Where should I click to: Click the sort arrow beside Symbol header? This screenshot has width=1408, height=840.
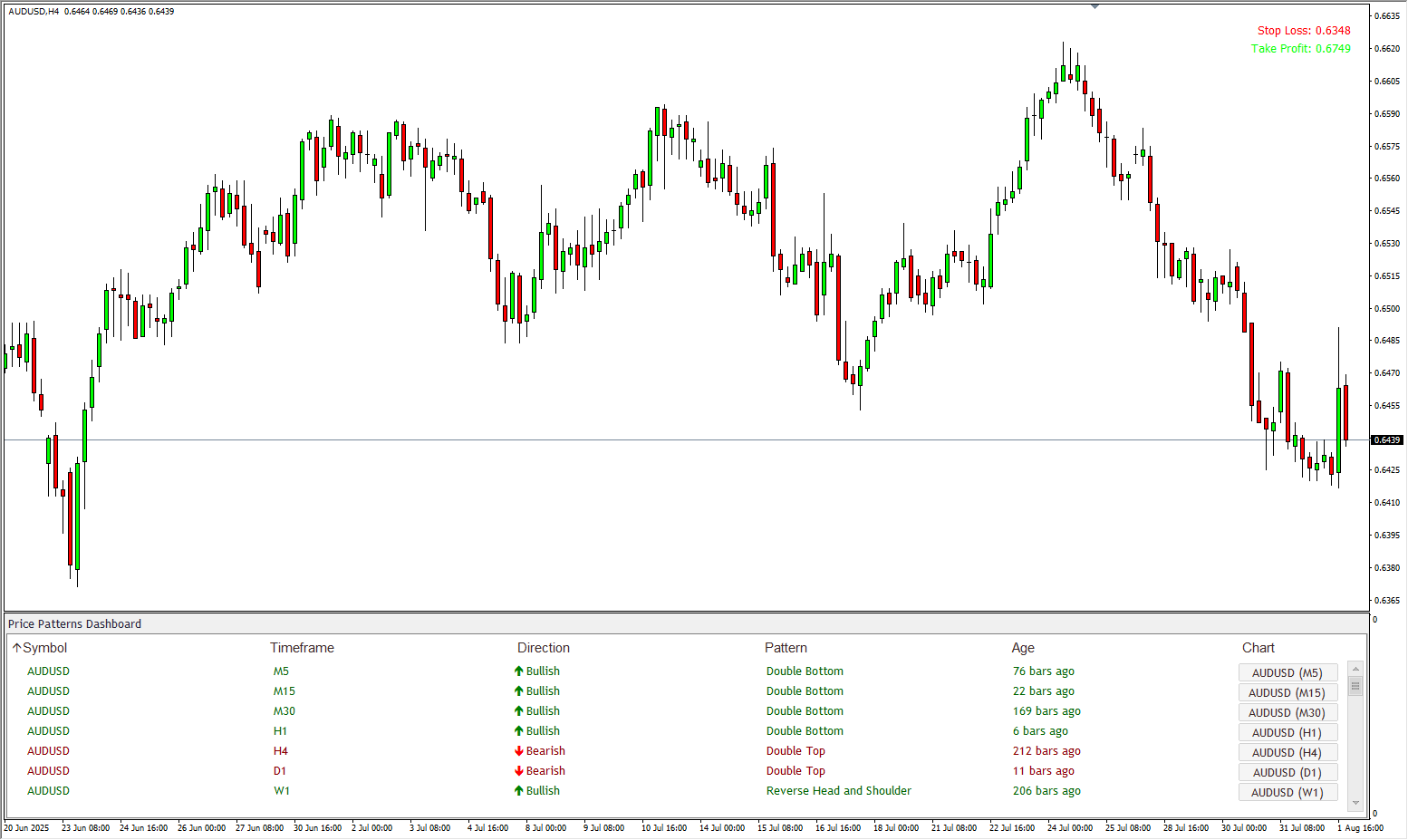pyautogui.click(x=16, y=648)
